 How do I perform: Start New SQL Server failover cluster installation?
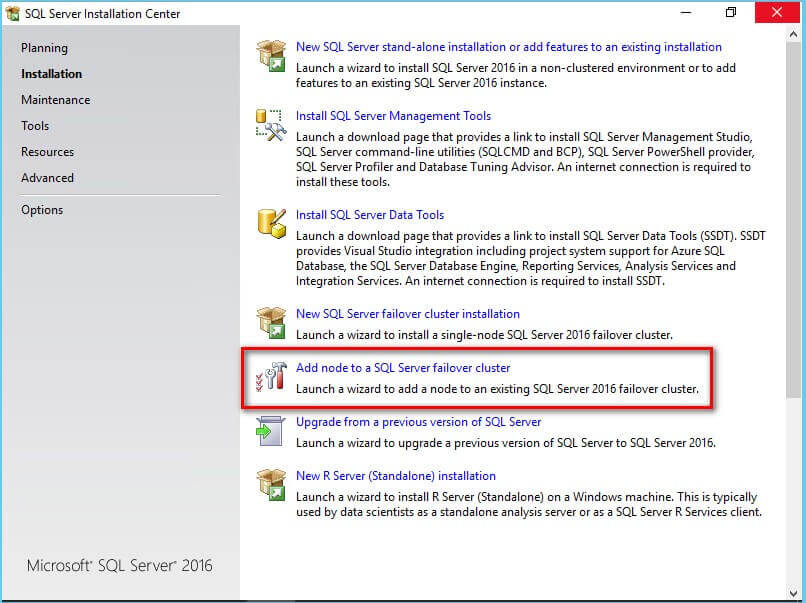(x=408, y=314)
